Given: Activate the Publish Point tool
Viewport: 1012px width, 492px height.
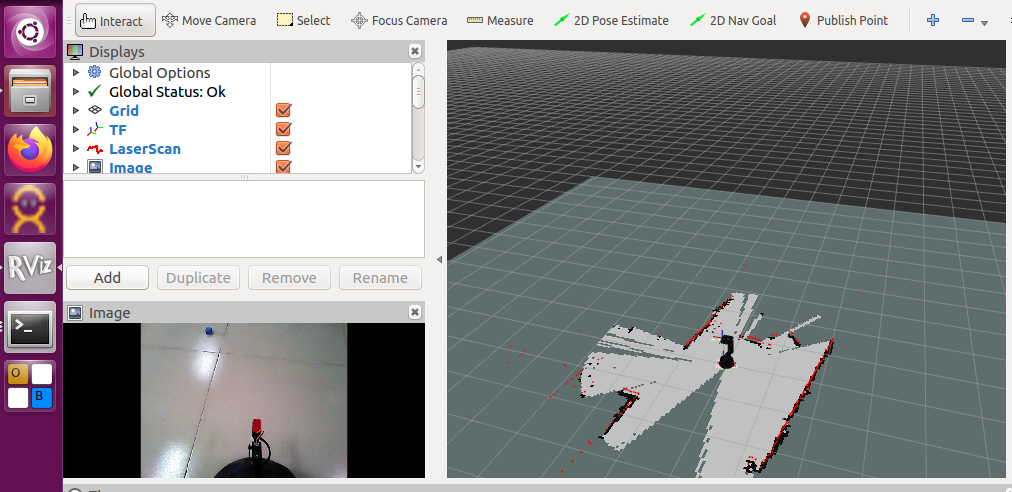Looking at the screenshot, I should pos(843,20).
